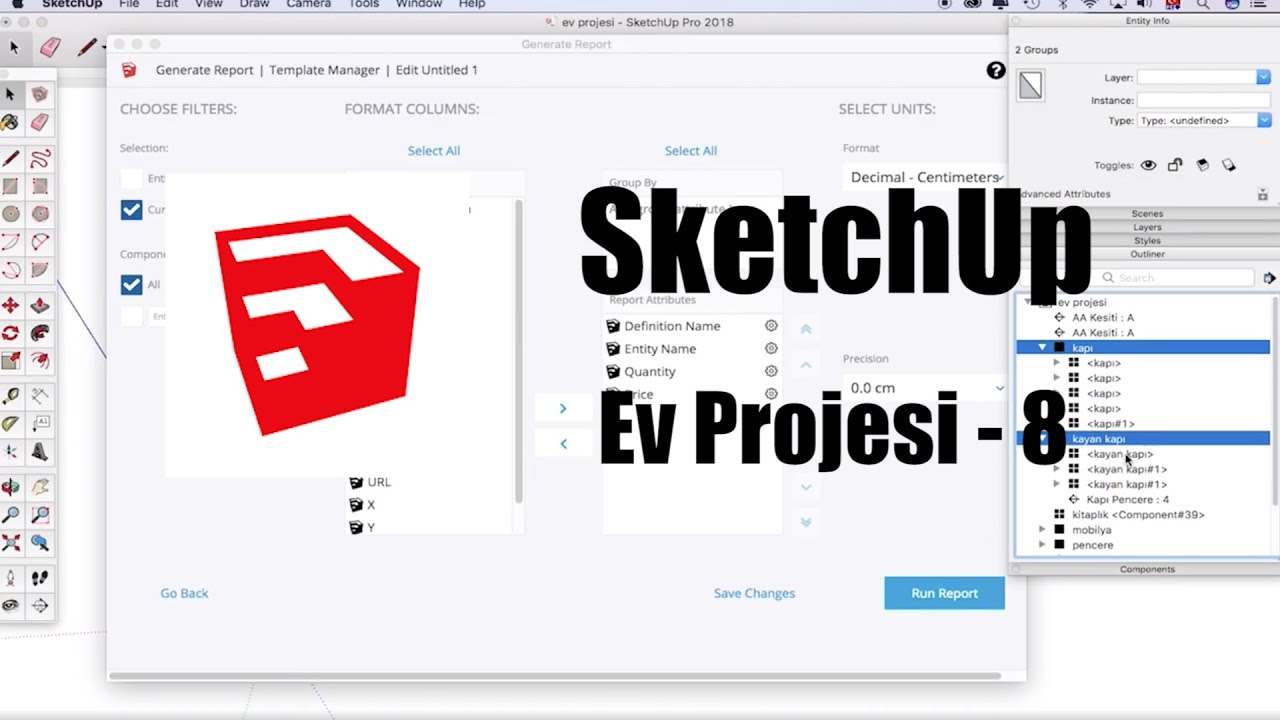
Task: Click the Instance name input field
Action: click(x=1204, y=100)
